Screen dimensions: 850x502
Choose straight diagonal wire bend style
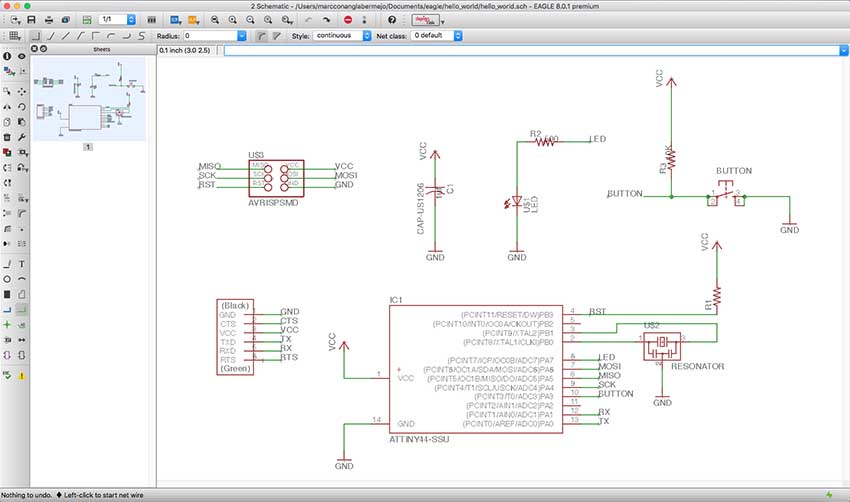click(x=66, y=36)
